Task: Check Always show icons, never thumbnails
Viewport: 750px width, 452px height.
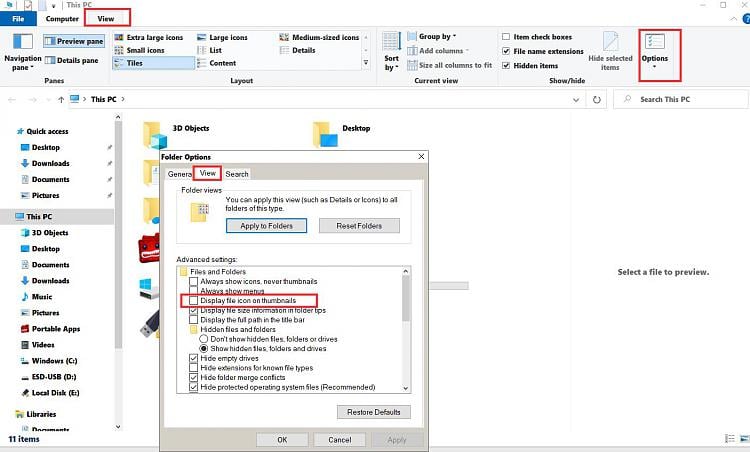Action: tap(194, 282)
